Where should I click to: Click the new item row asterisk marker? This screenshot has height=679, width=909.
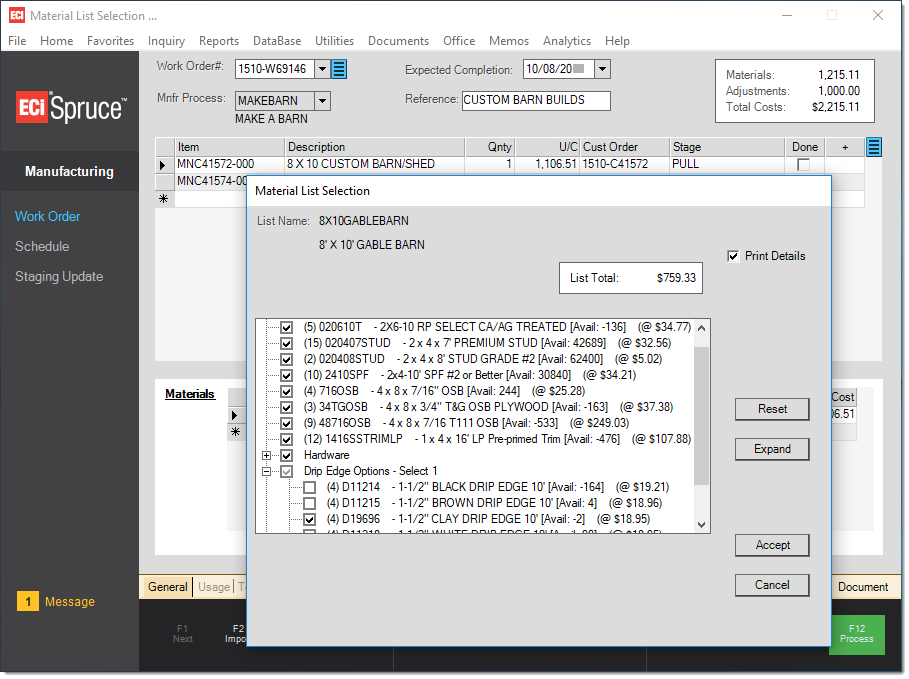(163, 199)
